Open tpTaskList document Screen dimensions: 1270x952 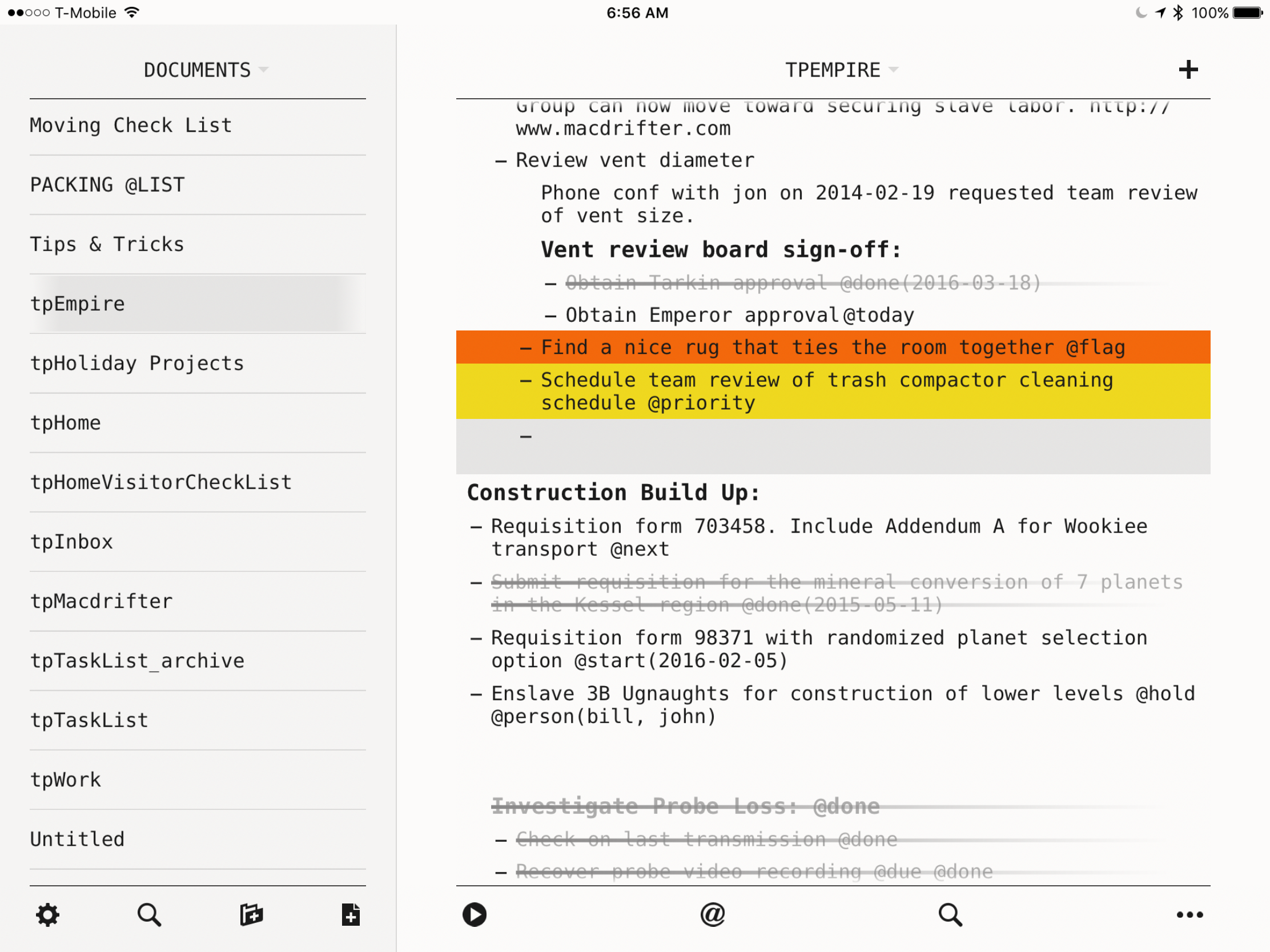pos(198,721)
